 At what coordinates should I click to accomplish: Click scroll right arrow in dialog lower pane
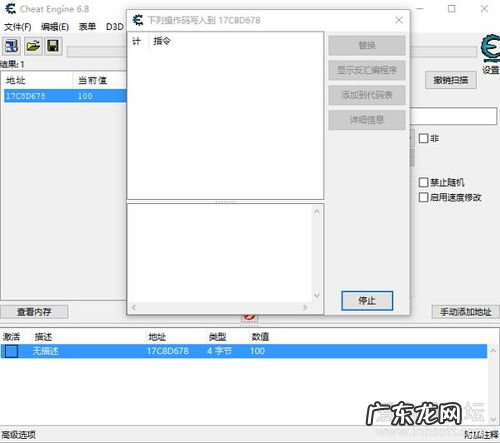[x=305, y=307]
